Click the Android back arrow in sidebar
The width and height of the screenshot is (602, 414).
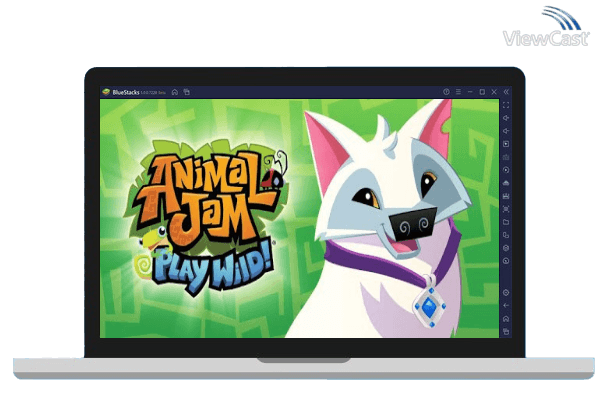506,306
